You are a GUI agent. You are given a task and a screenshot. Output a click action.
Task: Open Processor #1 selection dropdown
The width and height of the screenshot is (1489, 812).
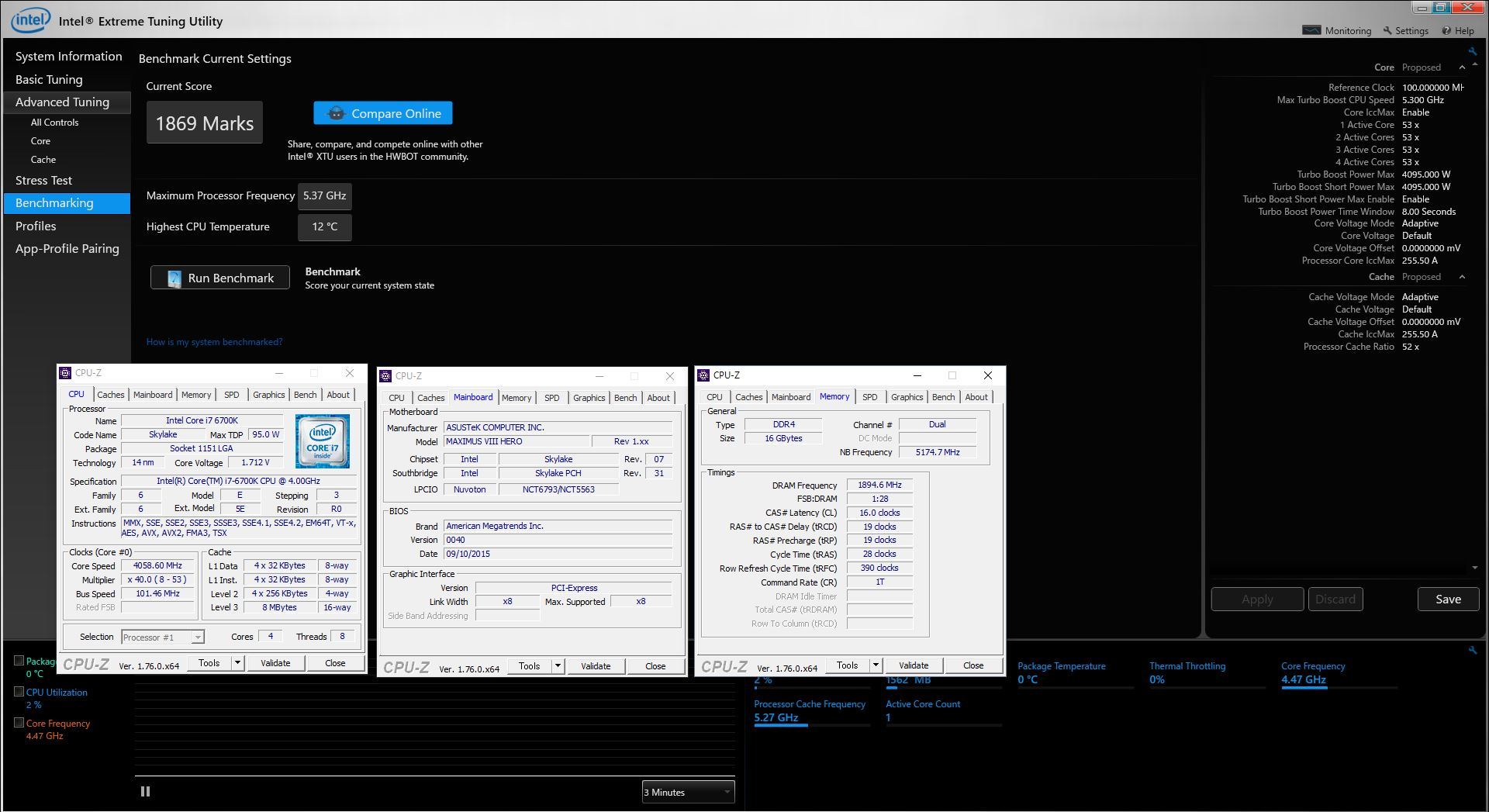tap(163, 638)
